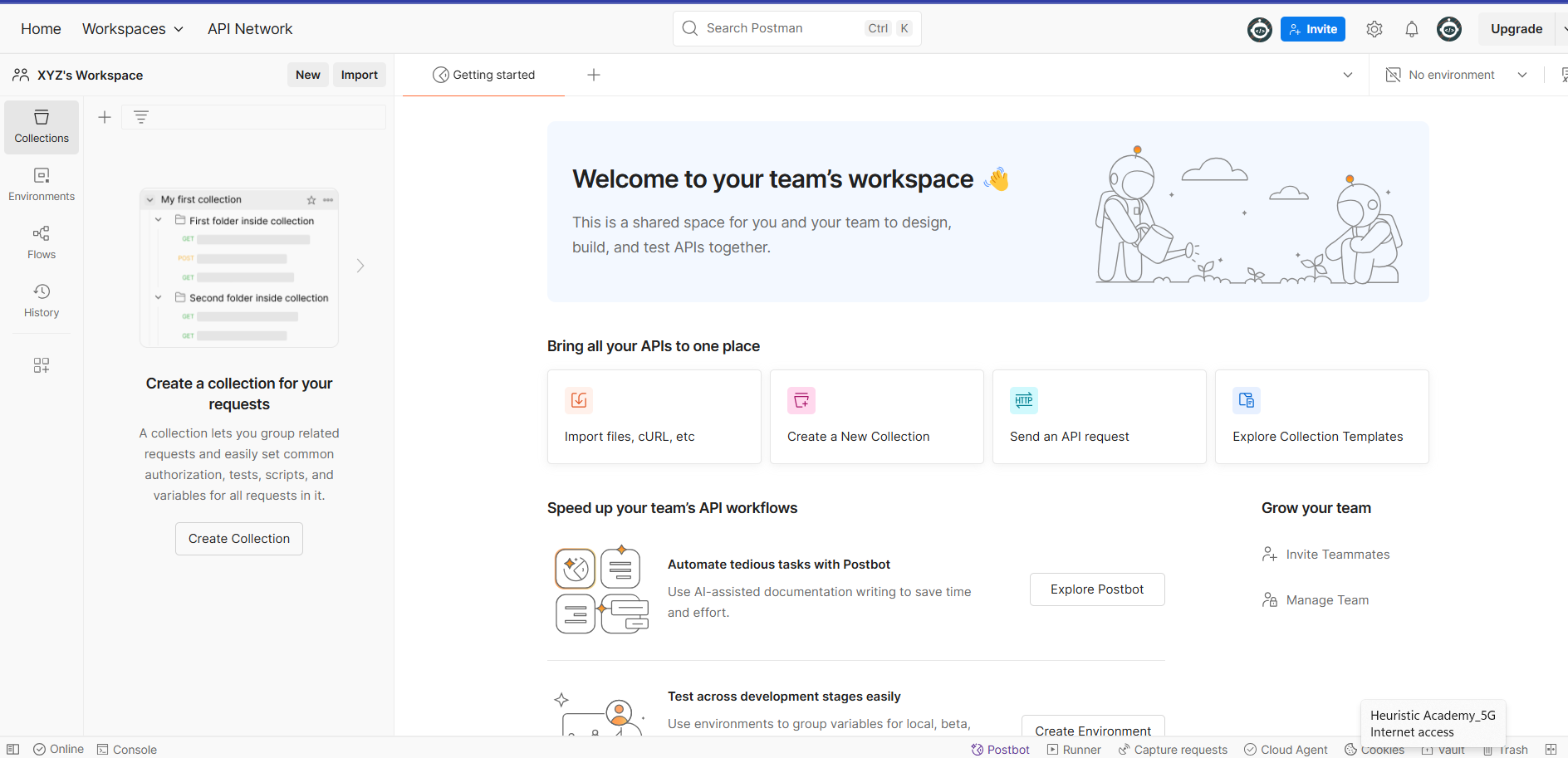Viewport: 1568px width, 758px height.
Task: Click the Explore Postbot button
Action: (x=1097, y=589)
